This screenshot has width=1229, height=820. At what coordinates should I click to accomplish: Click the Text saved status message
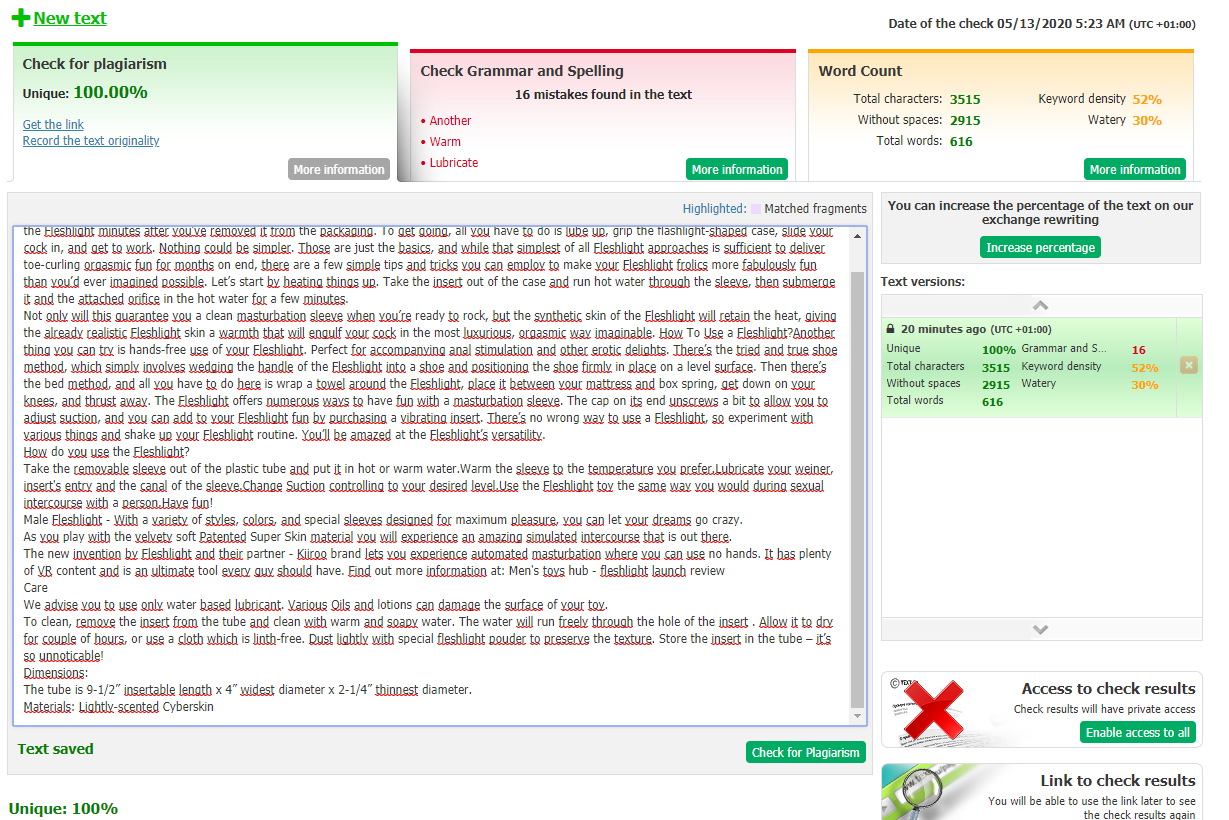click(55, 749)
